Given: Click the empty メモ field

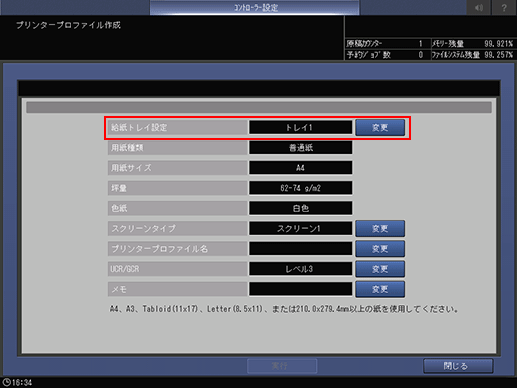Looking at the screenshot, I should [301, 289].
